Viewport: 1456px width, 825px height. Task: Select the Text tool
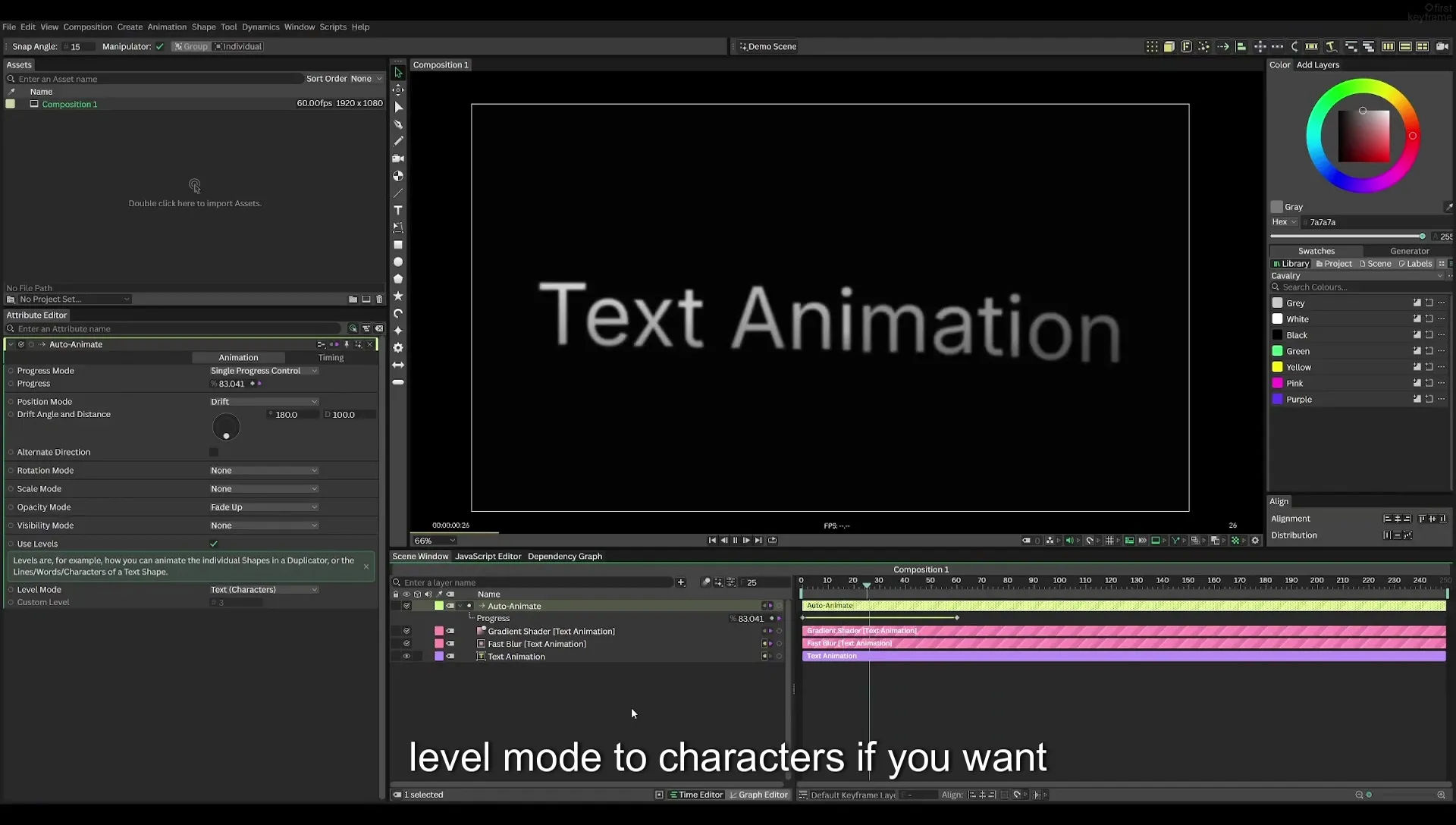pyautogui.click(x=398, y=210)
